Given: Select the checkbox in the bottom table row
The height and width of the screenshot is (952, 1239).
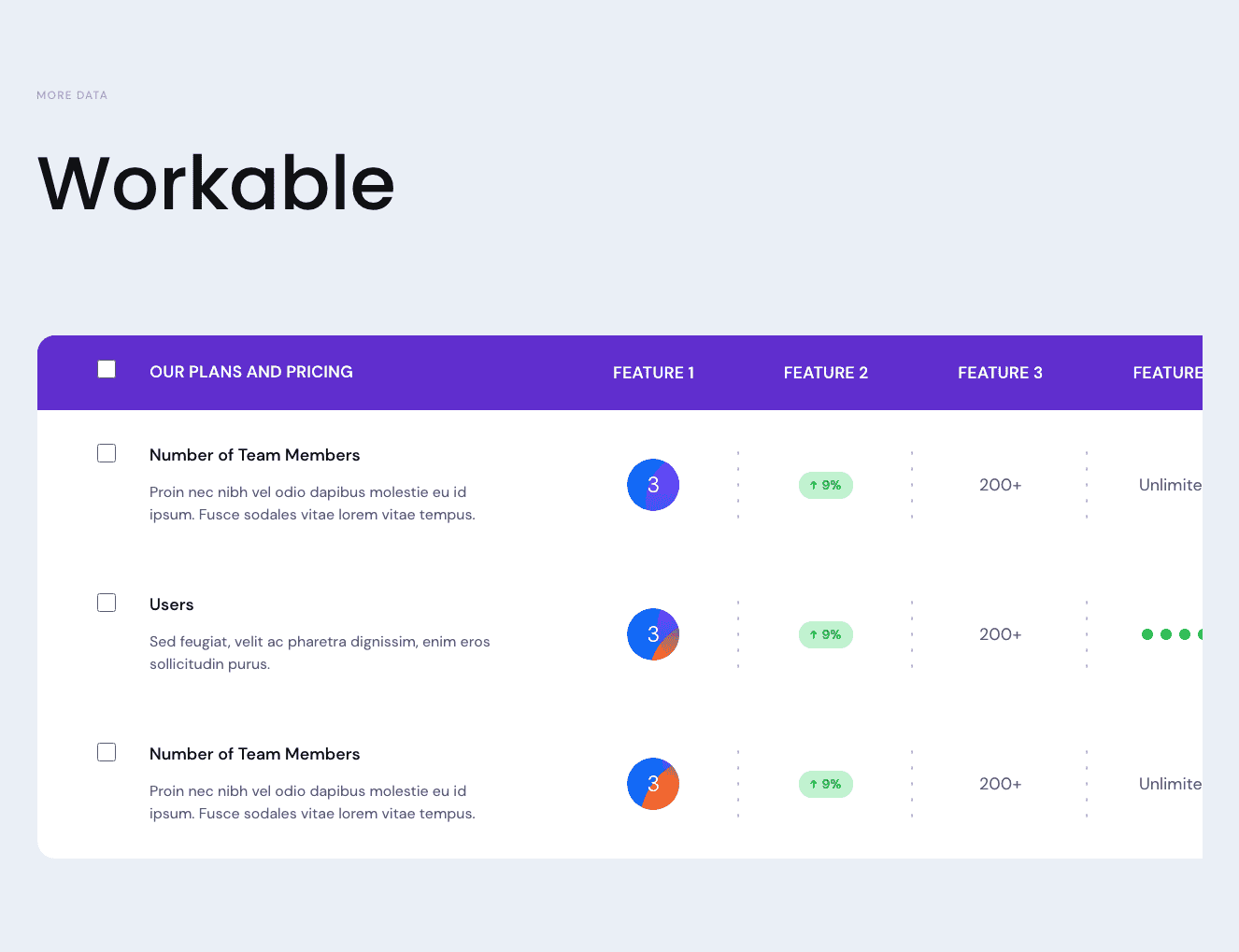Looking at the screenshot, I should click(x=107, y=752).
